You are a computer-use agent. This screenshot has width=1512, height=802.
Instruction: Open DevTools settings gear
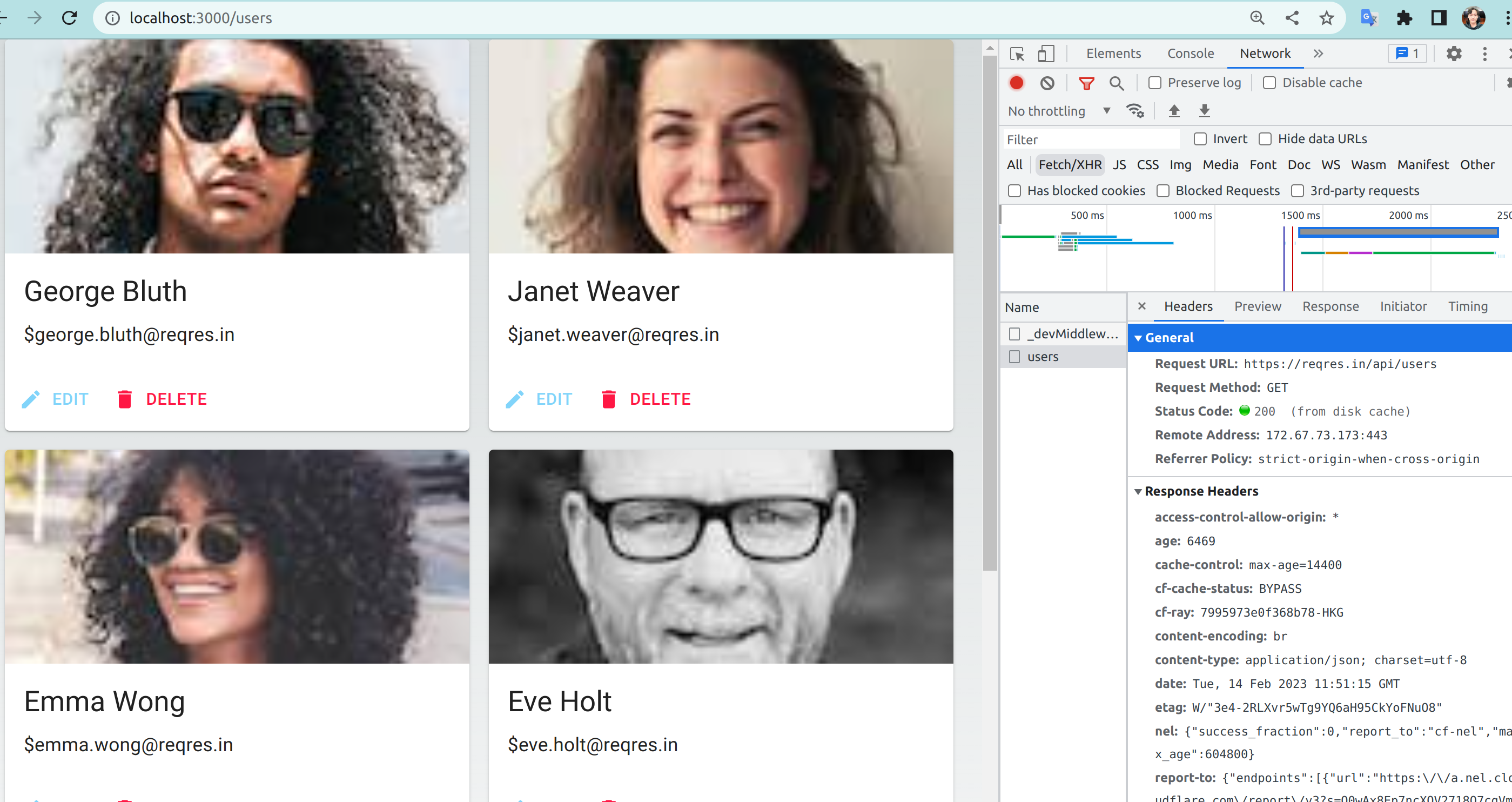[1454, 54]
